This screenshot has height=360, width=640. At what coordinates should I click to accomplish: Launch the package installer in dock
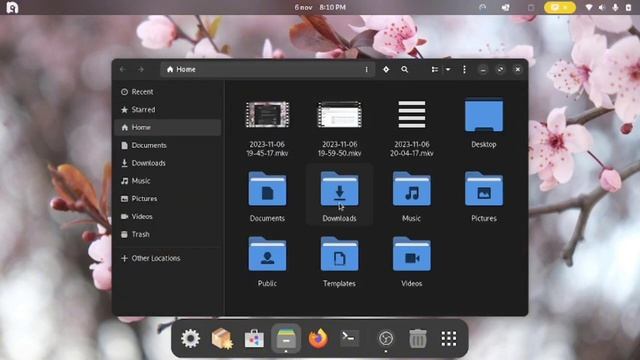[x=222, y=338]
